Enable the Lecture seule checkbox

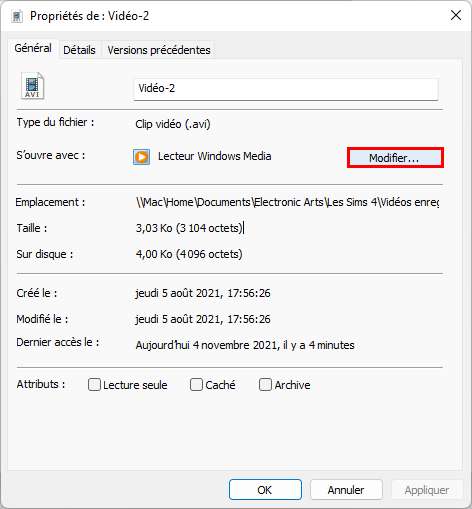(94, 384)
